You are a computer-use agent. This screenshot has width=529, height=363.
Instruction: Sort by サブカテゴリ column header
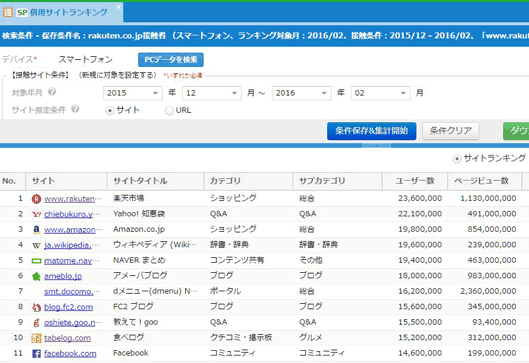click(337, 182)
